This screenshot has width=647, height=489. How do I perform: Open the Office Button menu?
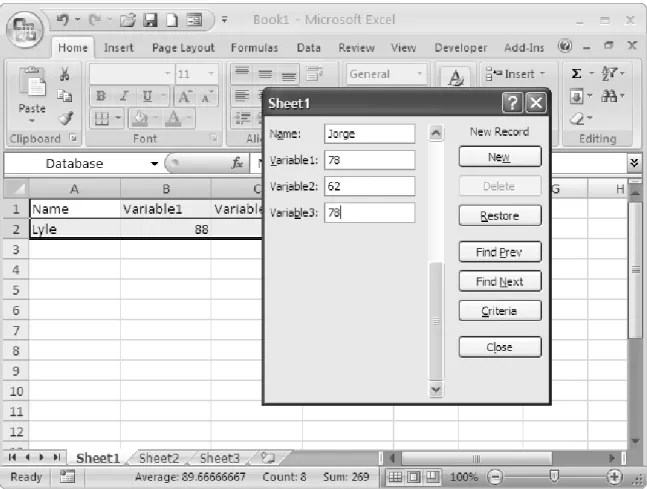coord(25,29)
